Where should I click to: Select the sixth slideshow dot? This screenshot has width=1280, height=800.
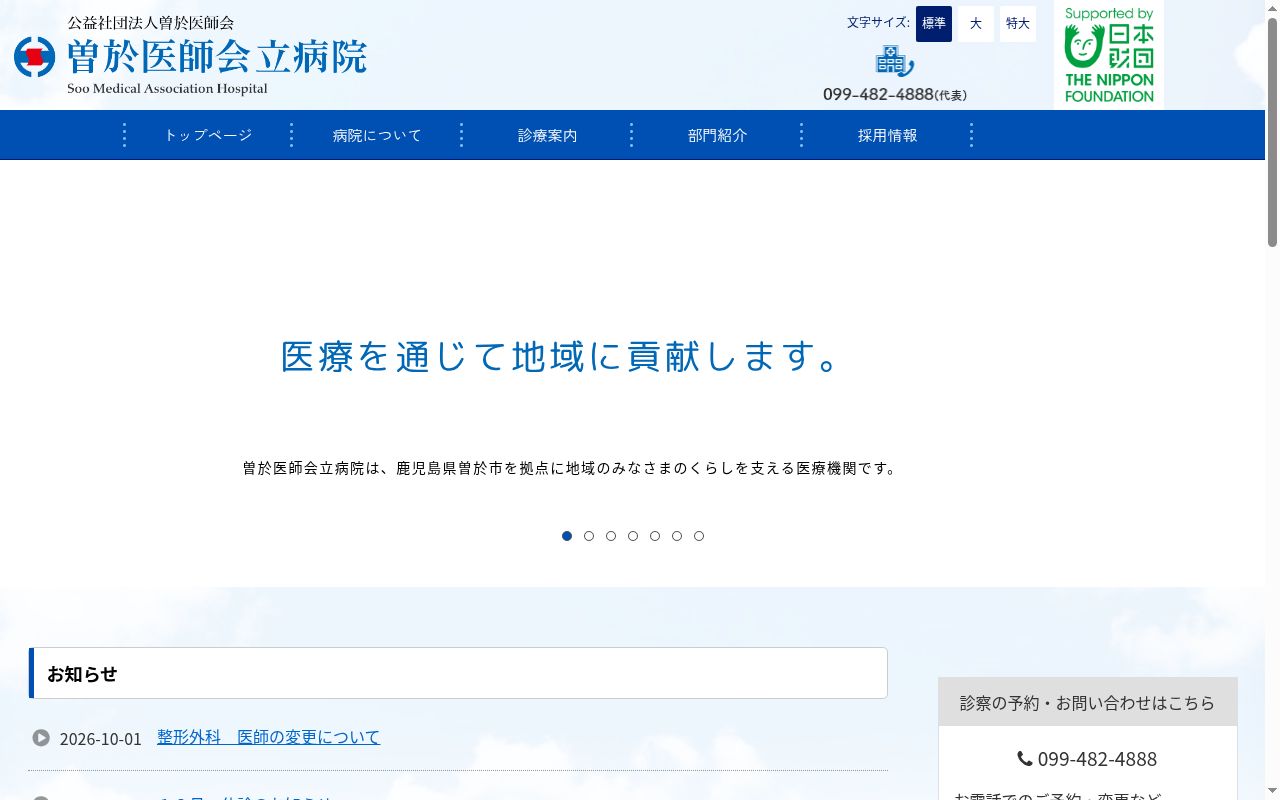point(677,536)
